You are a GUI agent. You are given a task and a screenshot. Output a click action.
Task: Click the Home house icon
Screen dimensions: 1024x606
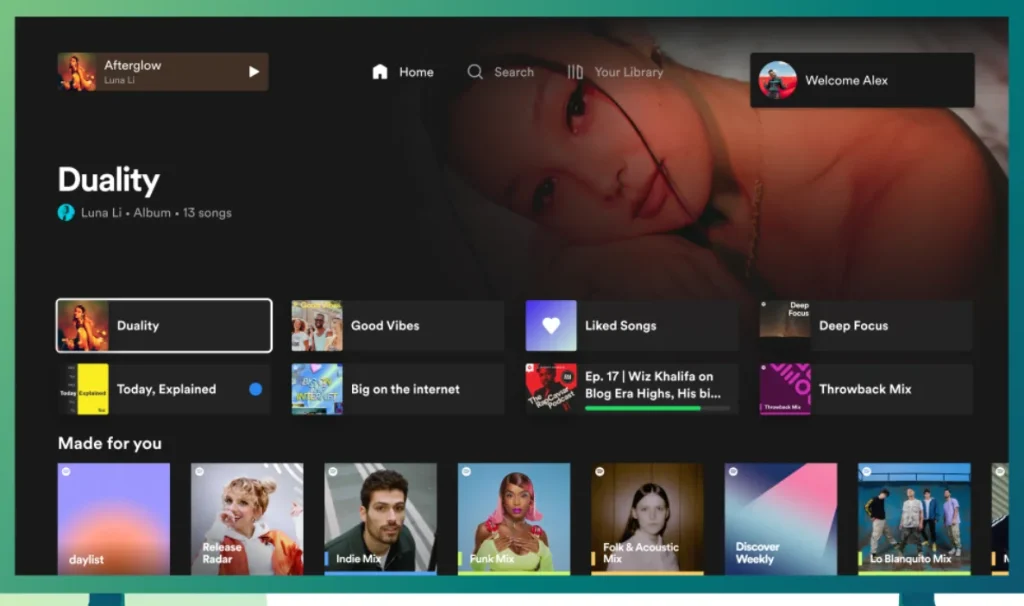pos(380,72)
